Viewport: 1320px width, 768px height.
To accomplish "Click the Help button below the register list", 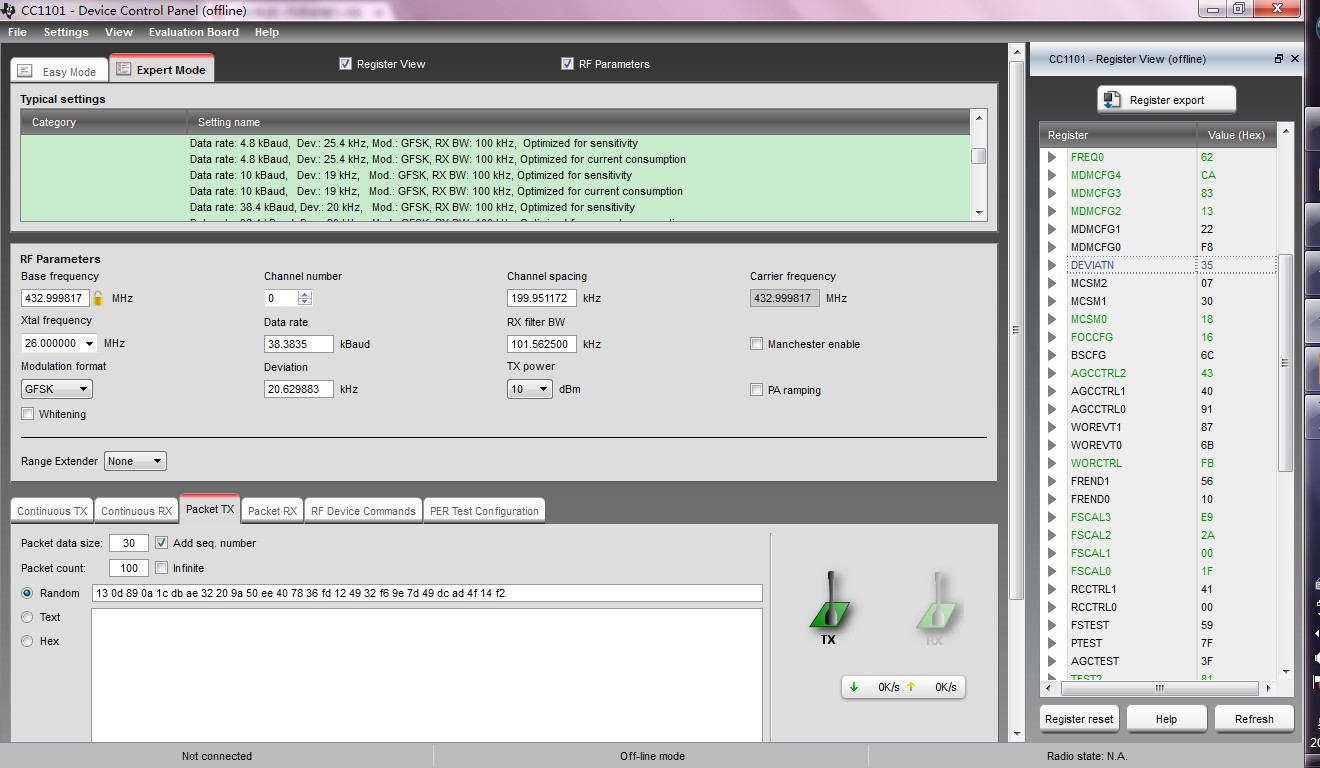I will (1166, 719).
